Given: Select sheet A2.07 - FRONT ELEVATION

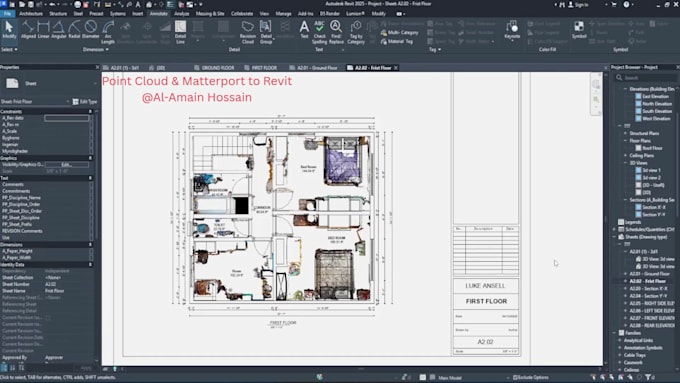Looking at the screenshot, I should pyautogui.click(x=652, y=318).
